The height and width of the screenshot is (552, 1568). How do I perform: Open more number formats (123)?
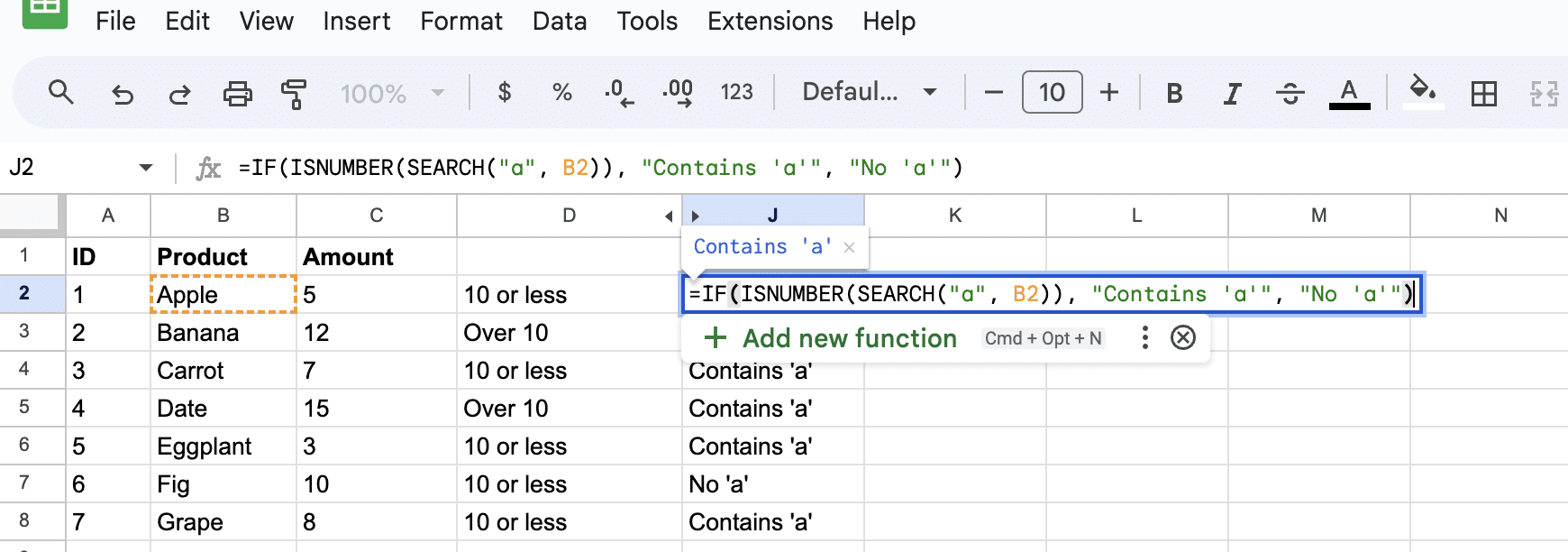(x=736, y=92)
